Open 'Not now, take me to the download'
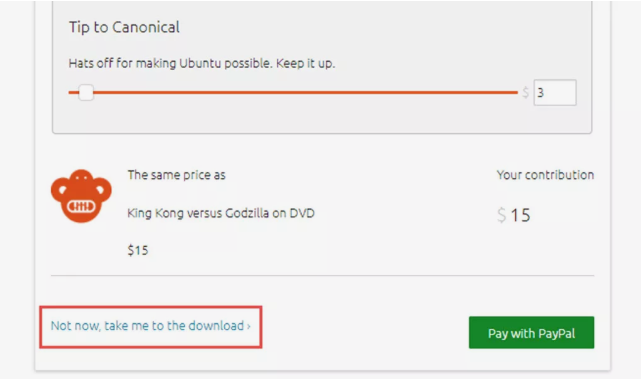The image size is (641, 380). [x=150, y=326]
